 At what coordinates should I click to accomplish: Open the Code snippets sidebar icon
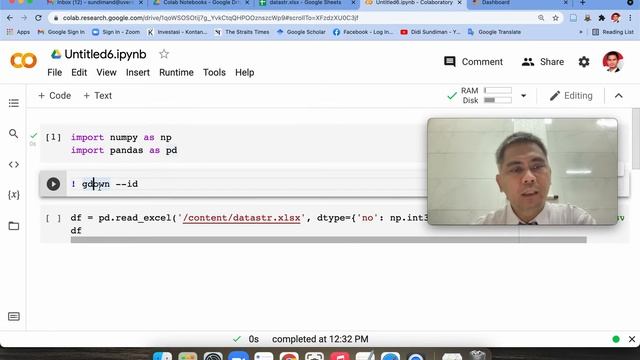[13, 164]
